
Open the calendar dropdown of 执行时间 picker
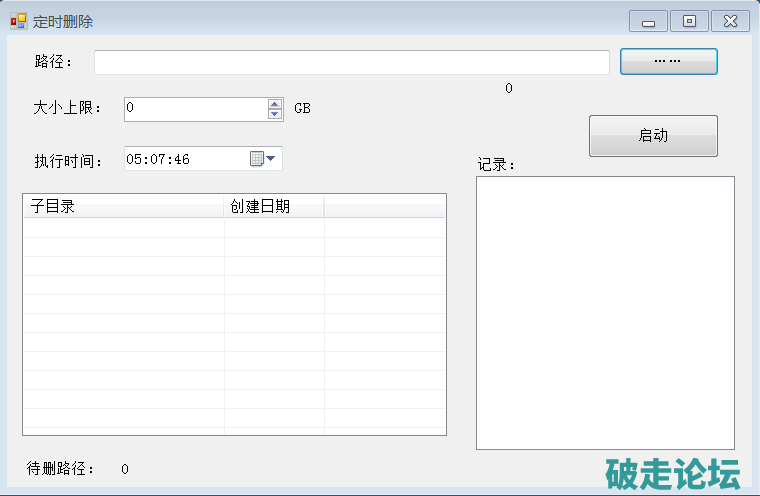point(263,159)
